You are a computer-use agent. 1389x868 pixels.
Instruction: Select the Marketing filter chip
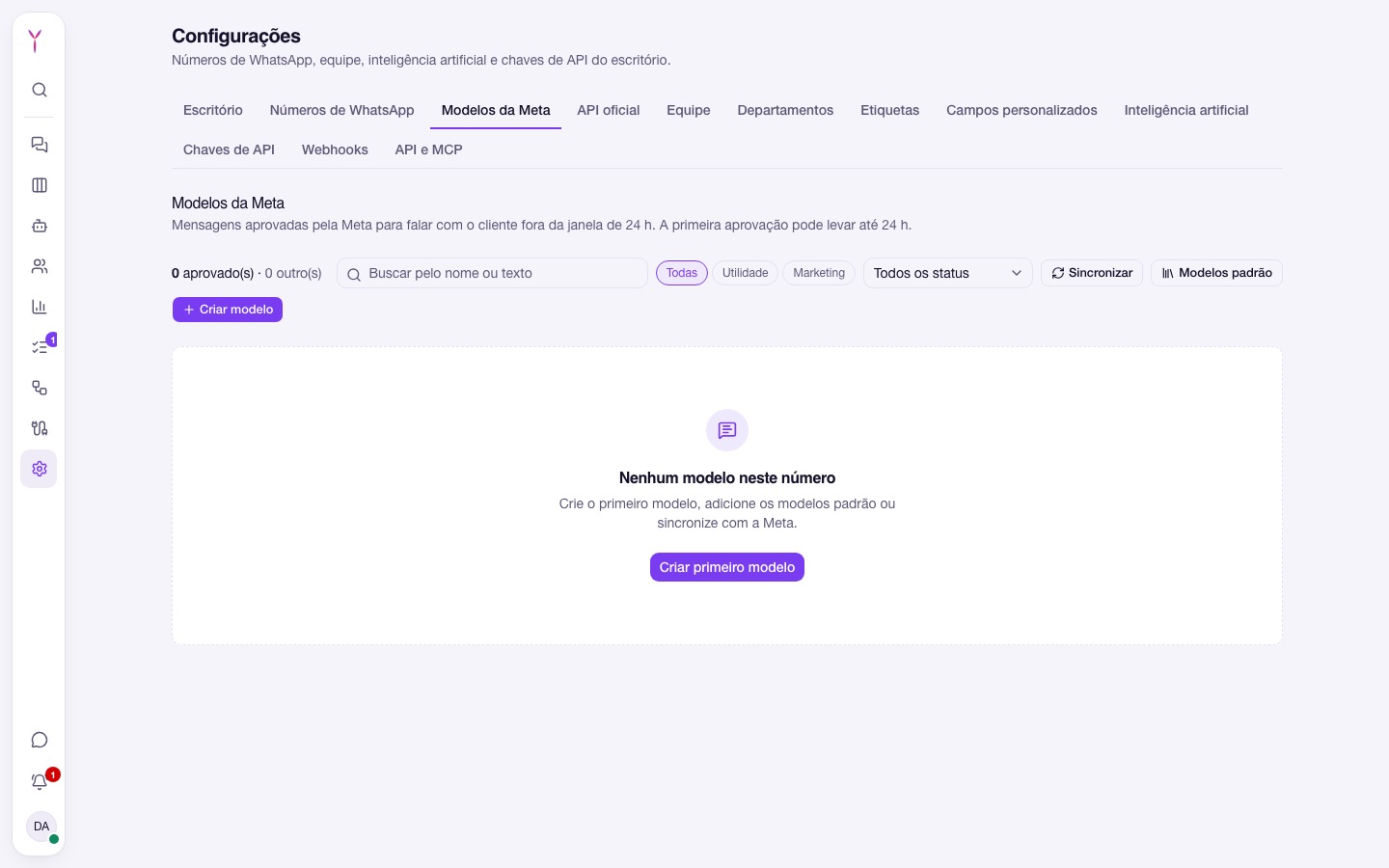coord(819,273)
